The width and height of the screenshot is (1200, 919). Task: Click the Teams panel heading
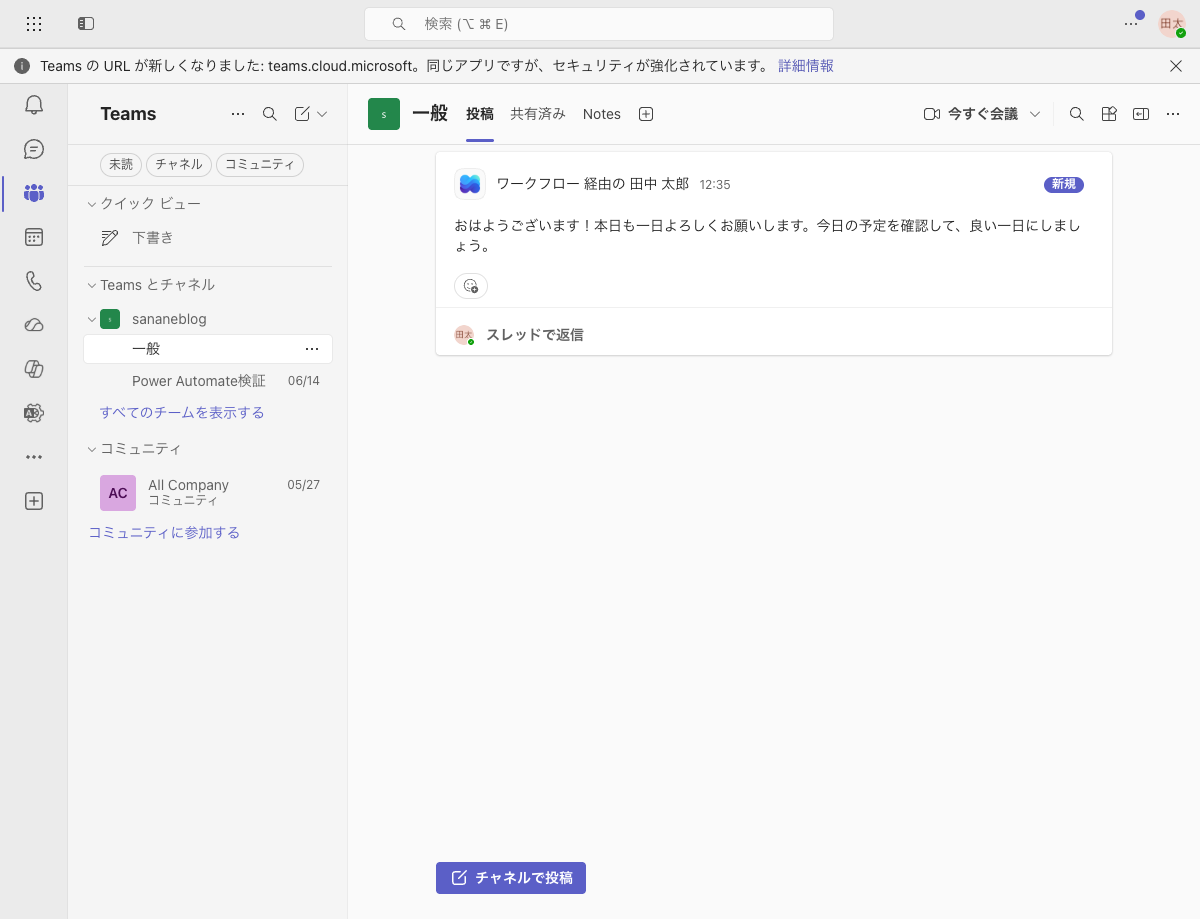pos(128,114)
